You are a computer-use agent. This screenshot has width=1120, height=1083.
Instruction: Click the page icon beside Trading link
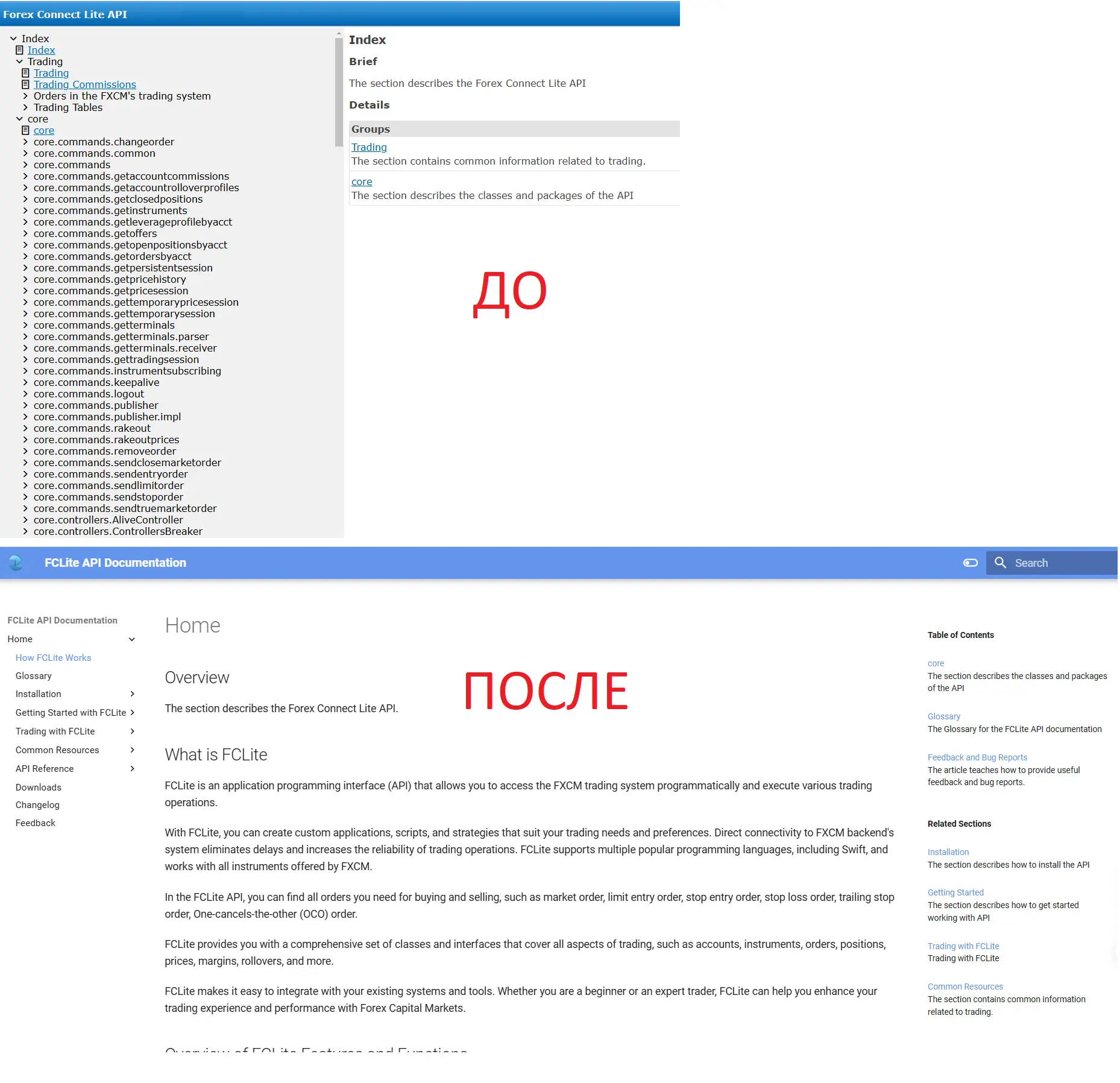coord(25,73)
